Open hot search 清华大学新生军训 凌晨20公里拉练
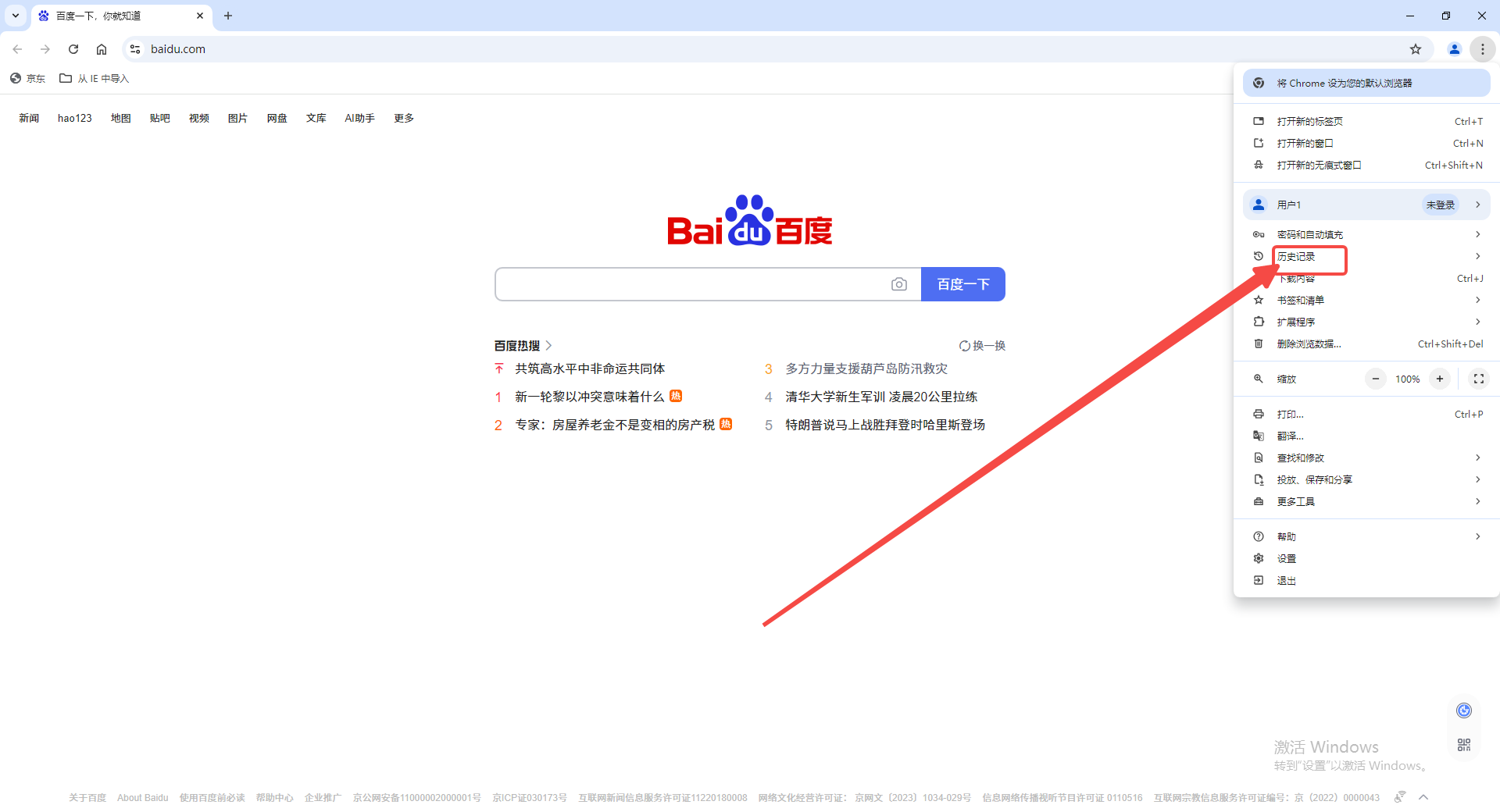1500x812 pixels. (881, 397)
